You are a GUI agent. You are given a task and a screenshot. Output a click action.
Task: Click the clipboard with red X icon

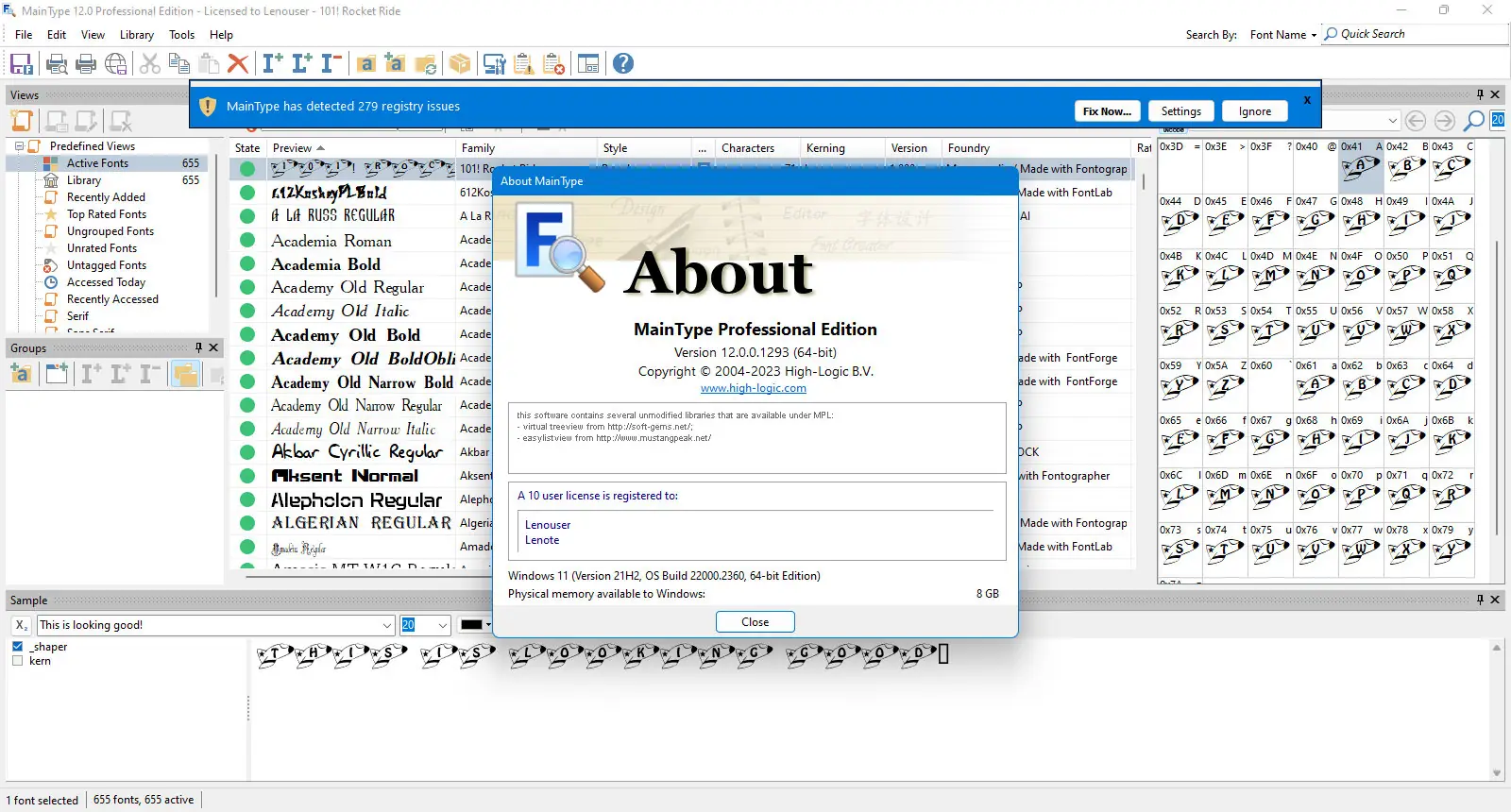554,64
